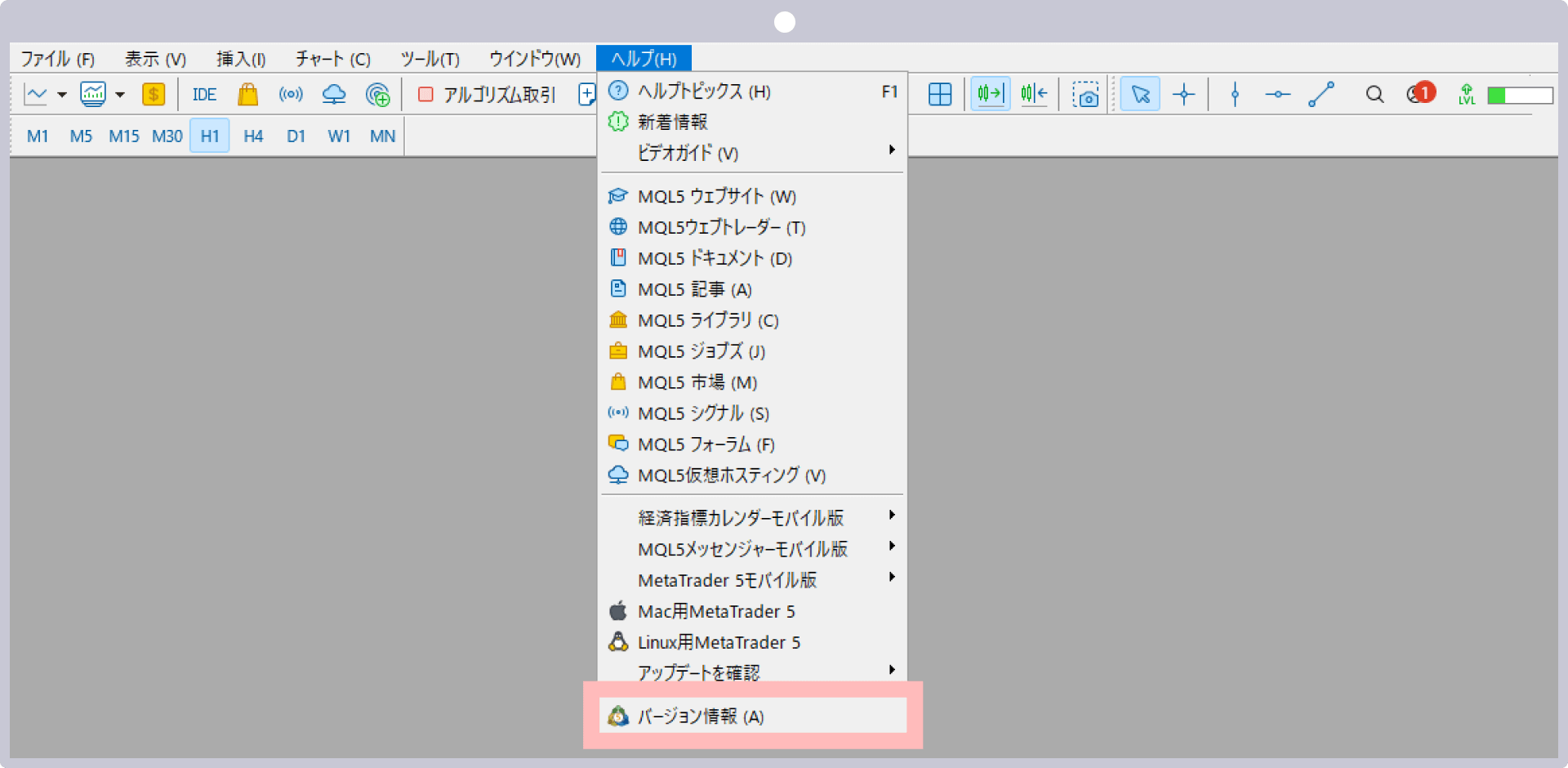
Task: Expand MetaTrader 5モバイル版 submenu
Action: (752, 580)
